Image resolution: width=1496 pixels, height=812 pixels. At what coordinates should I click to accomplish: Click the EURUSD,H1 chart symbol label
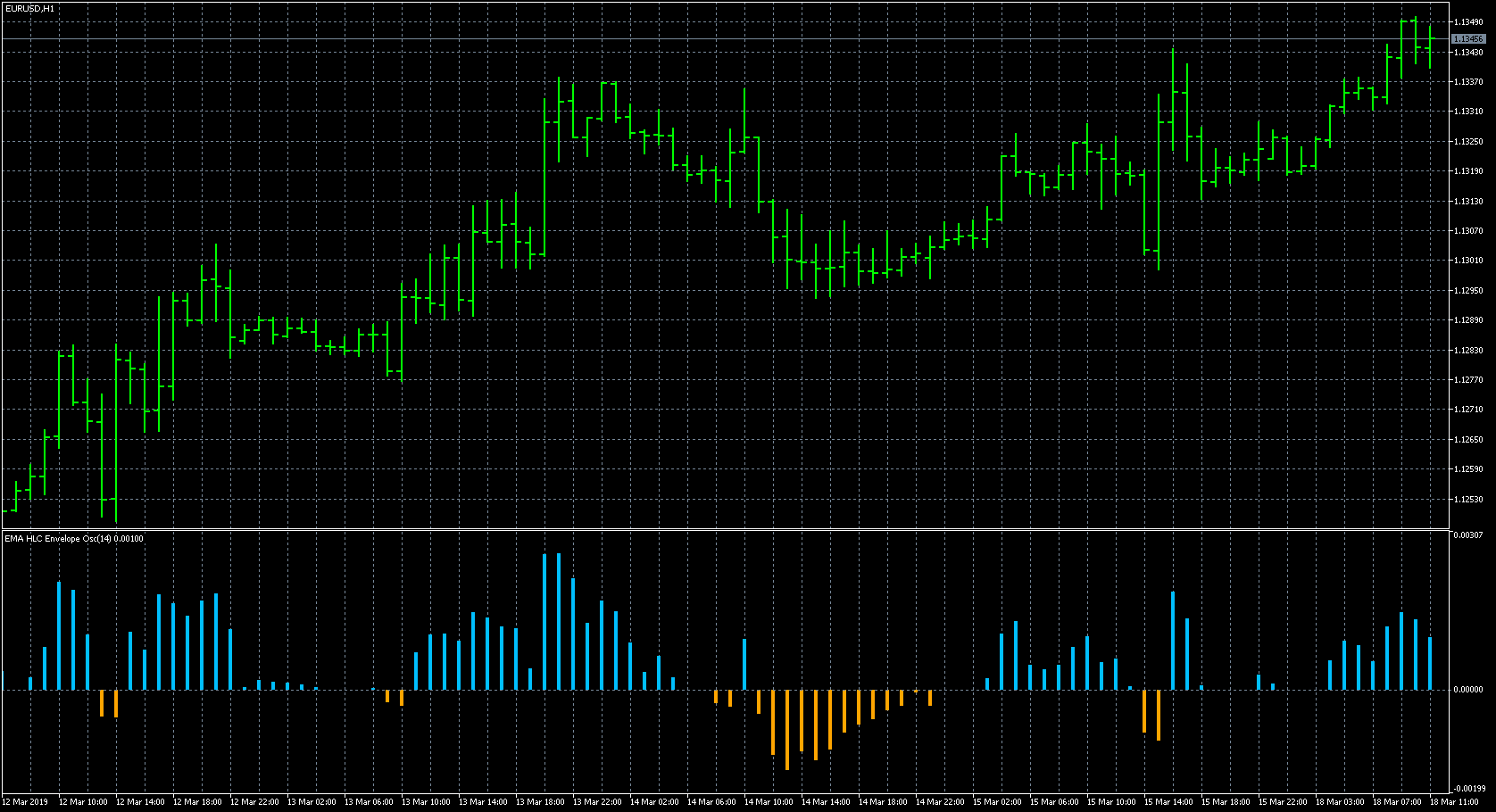click(29, 8)
